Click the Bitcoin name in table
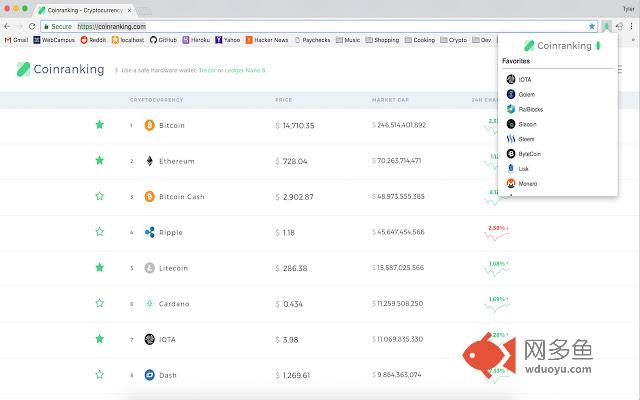 172,125
